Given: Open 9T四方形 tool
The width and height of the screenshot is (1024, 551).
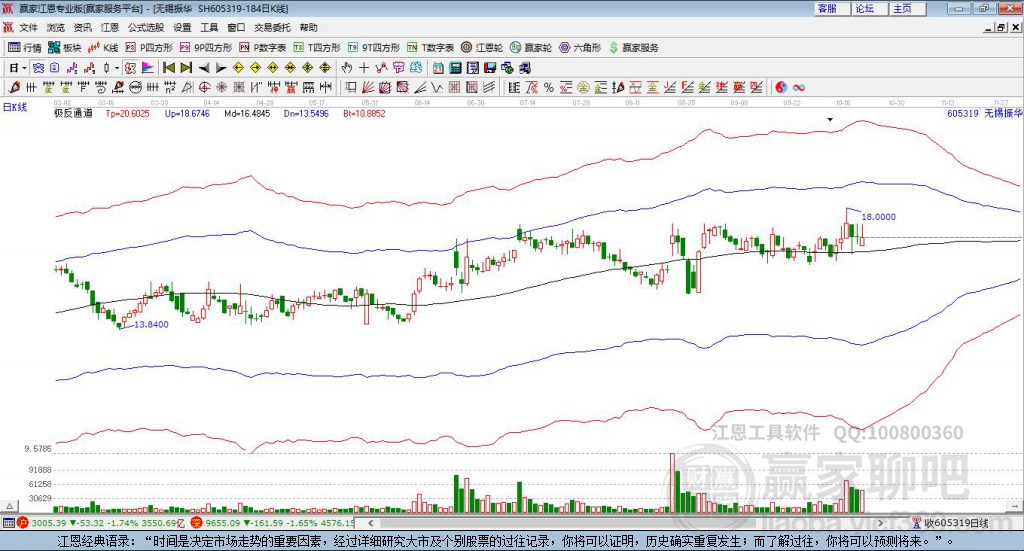Looking at the screenshot, I should (374, 48).
